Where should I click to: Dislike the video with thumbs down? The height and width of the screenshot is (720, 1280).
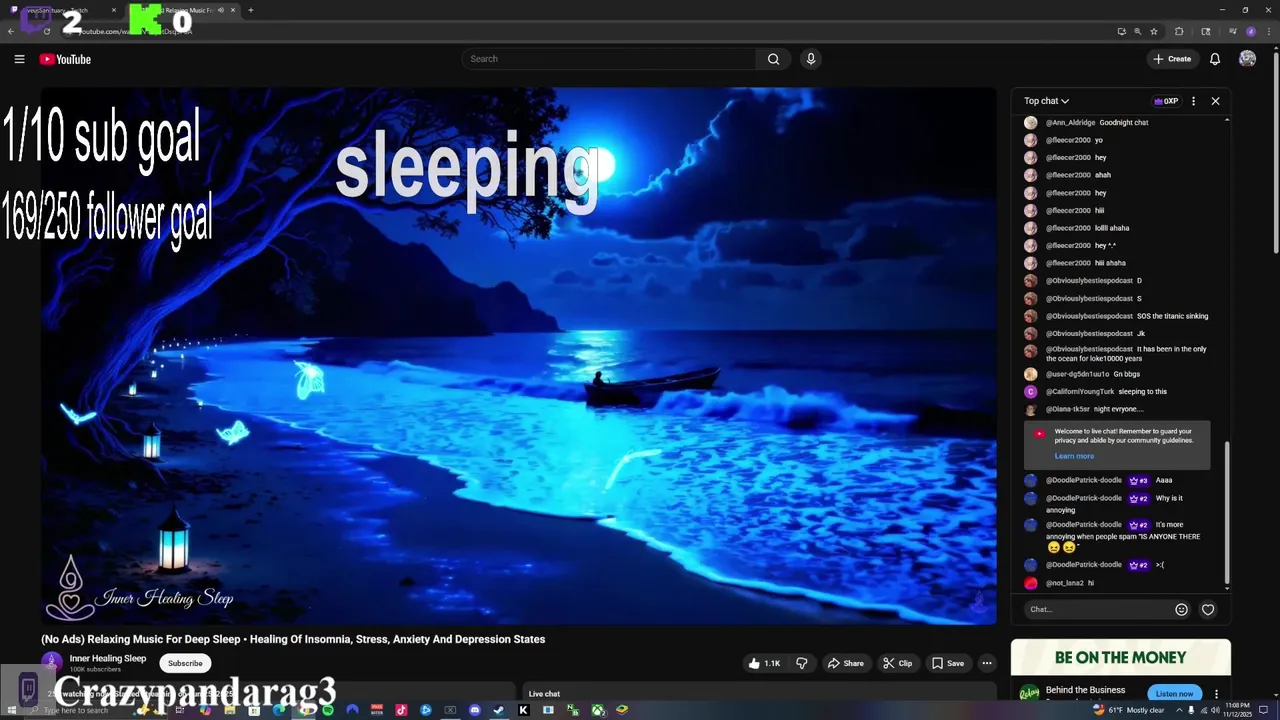tap(801, 663)
